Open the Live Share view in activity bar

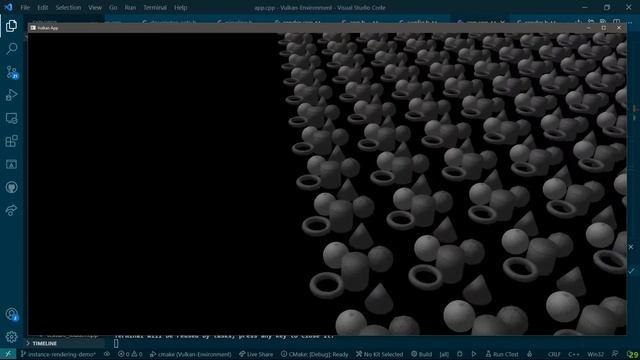click(x=11, y=211)
